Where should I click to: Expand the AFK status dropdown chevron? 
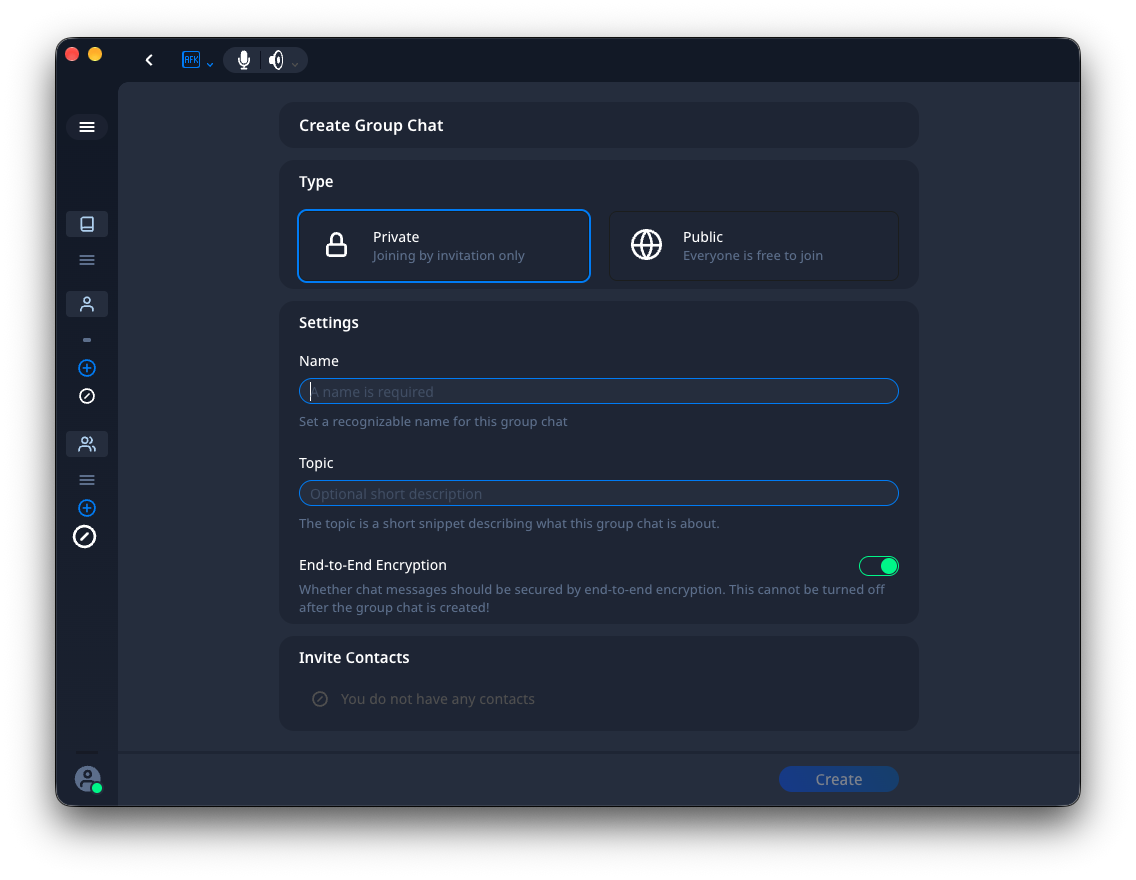[x=210, y=64]
